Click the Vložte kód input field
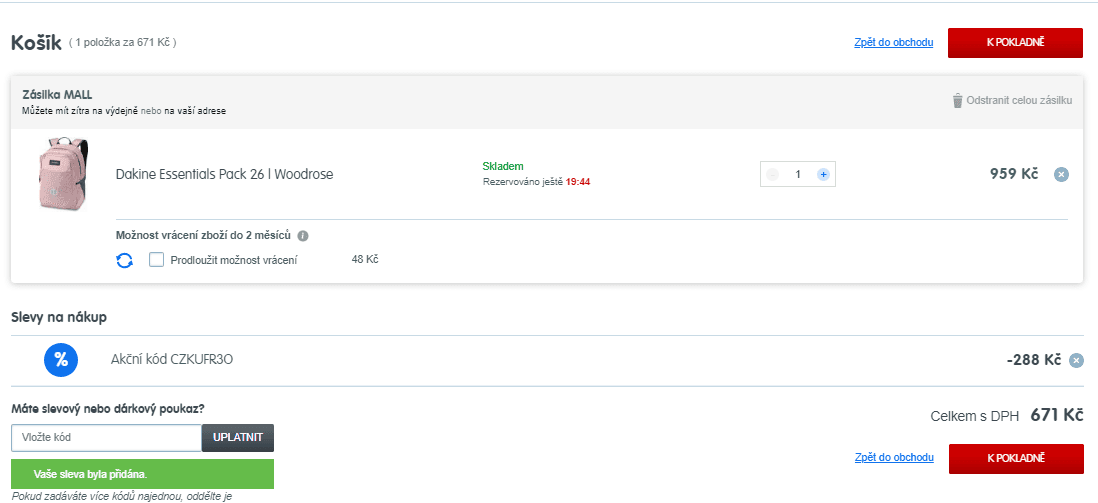Viewport: 1098px width, 503px height. [106, 438]
